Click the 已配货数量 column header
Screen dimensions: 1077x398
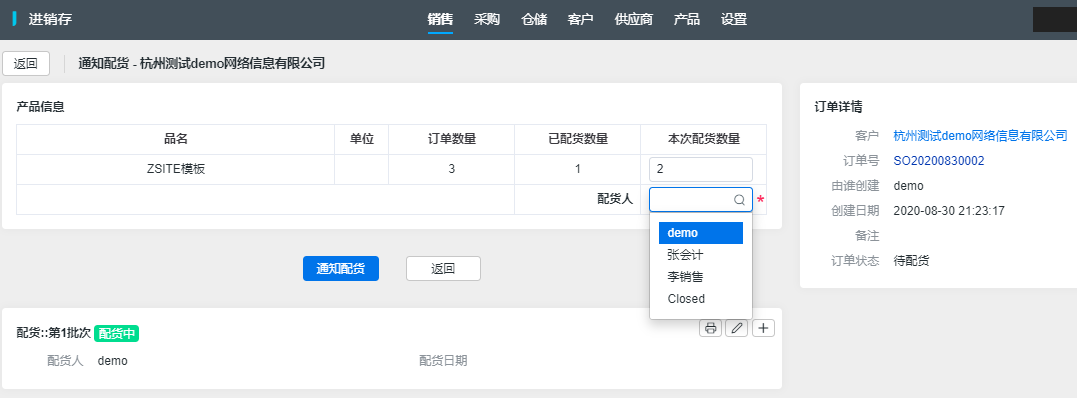point(577,139)
